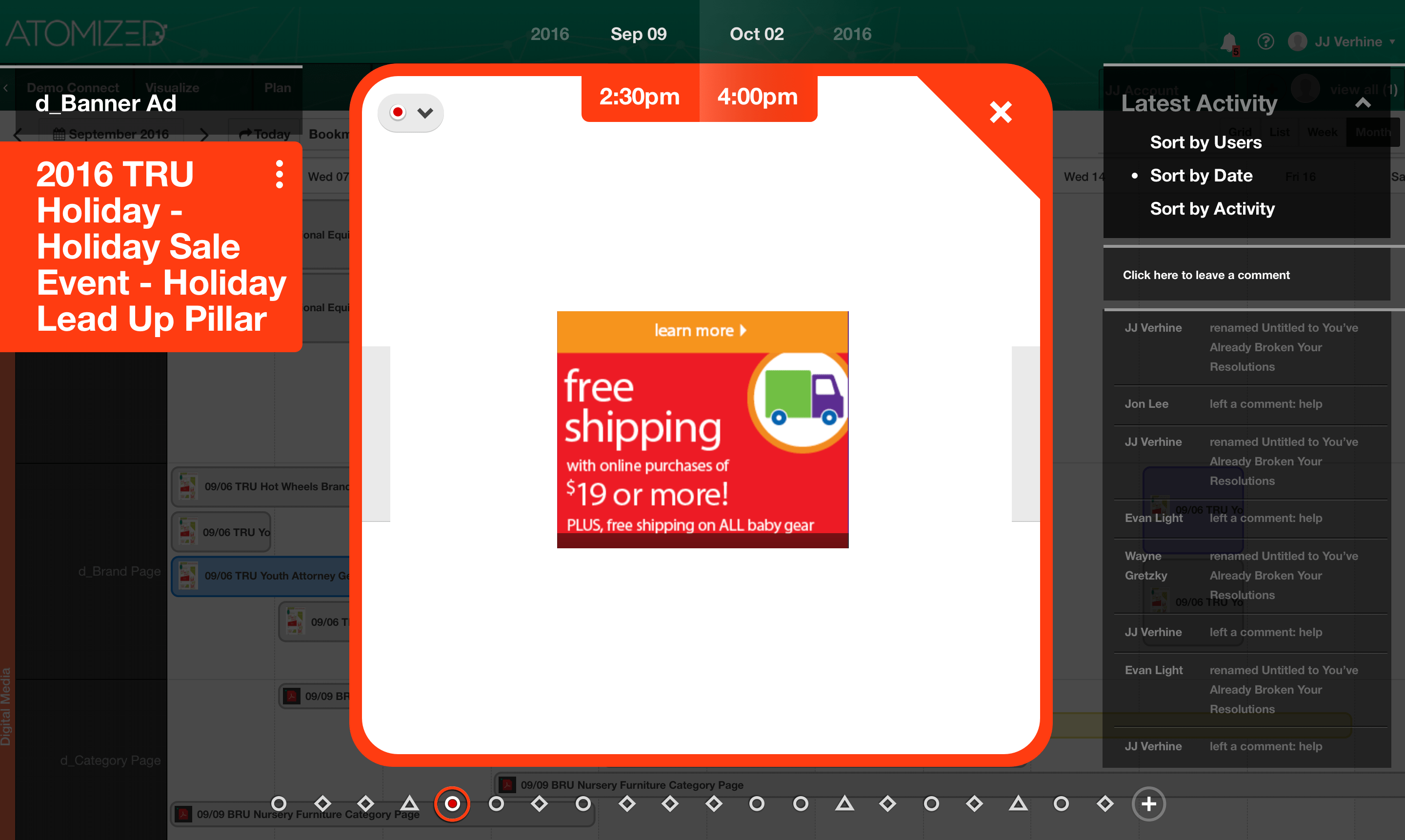
Task: Click the thumbnail icon of 09/06 TRU Hot Wheels
Action: (188, 486)
